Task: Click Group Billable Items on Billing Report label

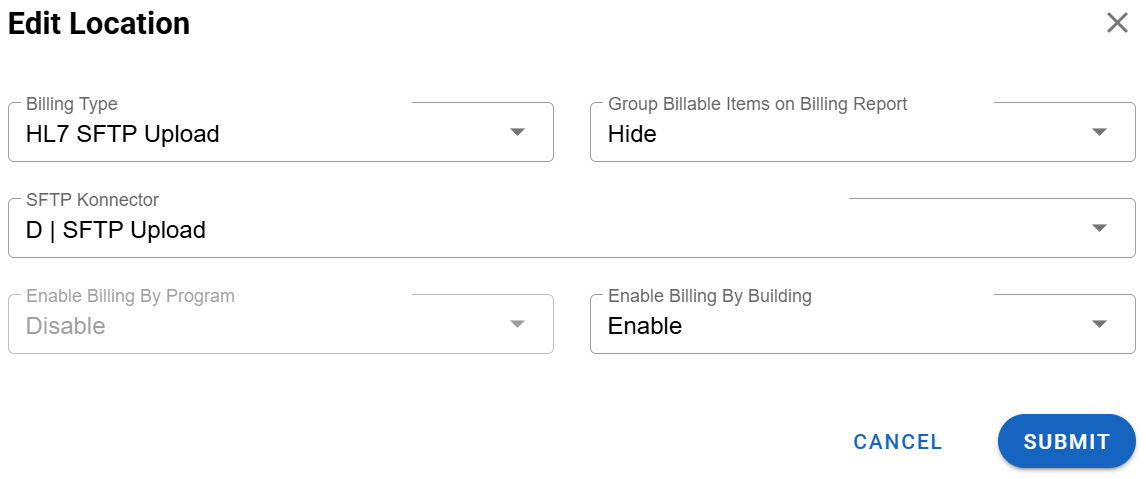Action: 757,104
